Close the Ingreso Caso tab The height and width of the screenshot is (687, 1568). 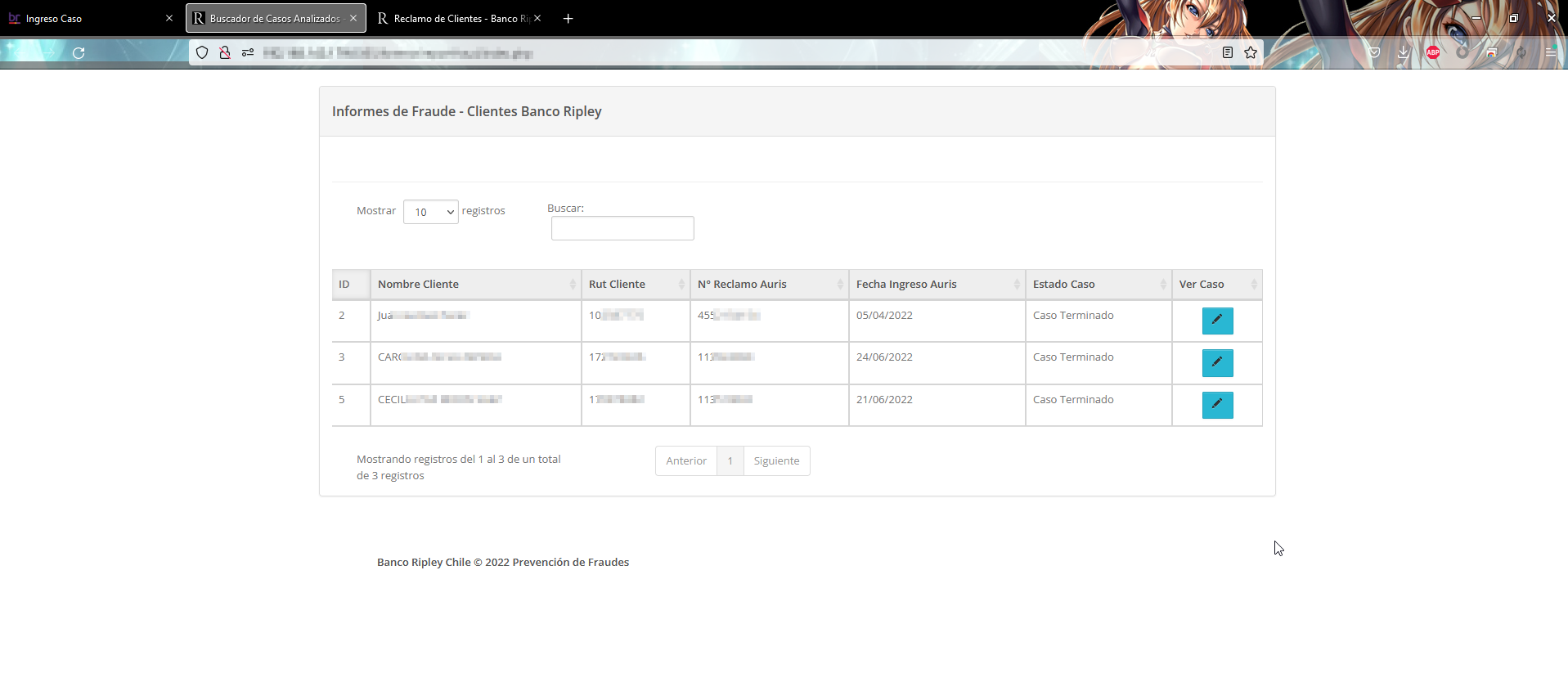169,18
